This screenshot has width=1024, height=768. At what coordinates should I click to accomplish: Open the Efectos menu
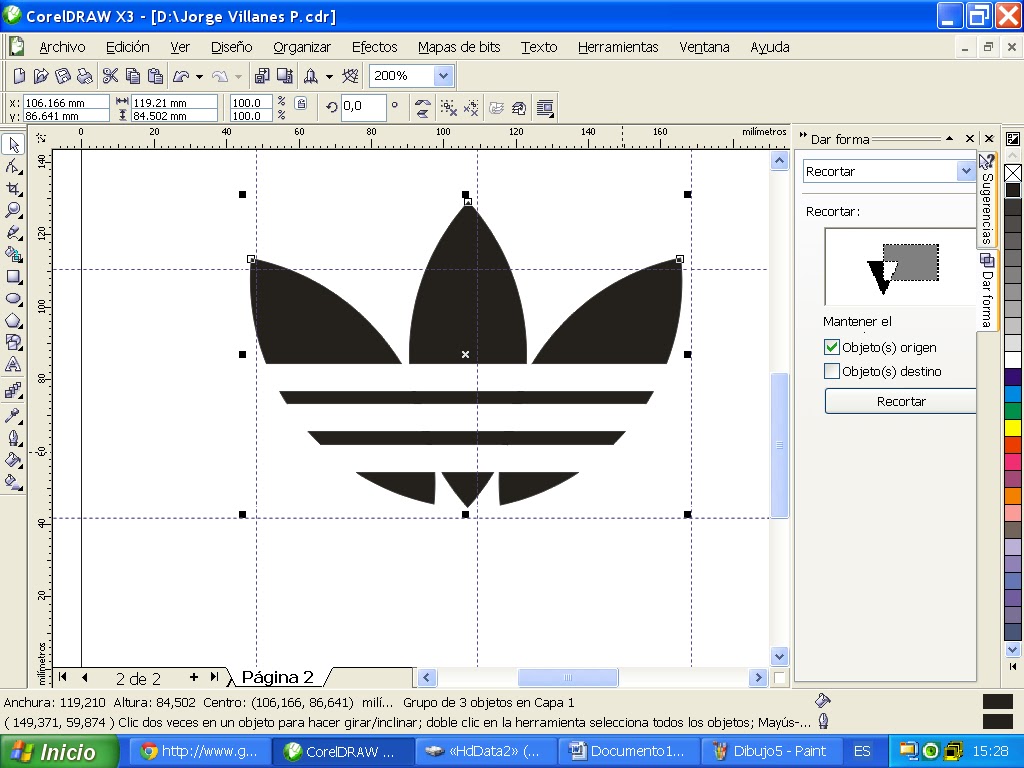(374, 47)
